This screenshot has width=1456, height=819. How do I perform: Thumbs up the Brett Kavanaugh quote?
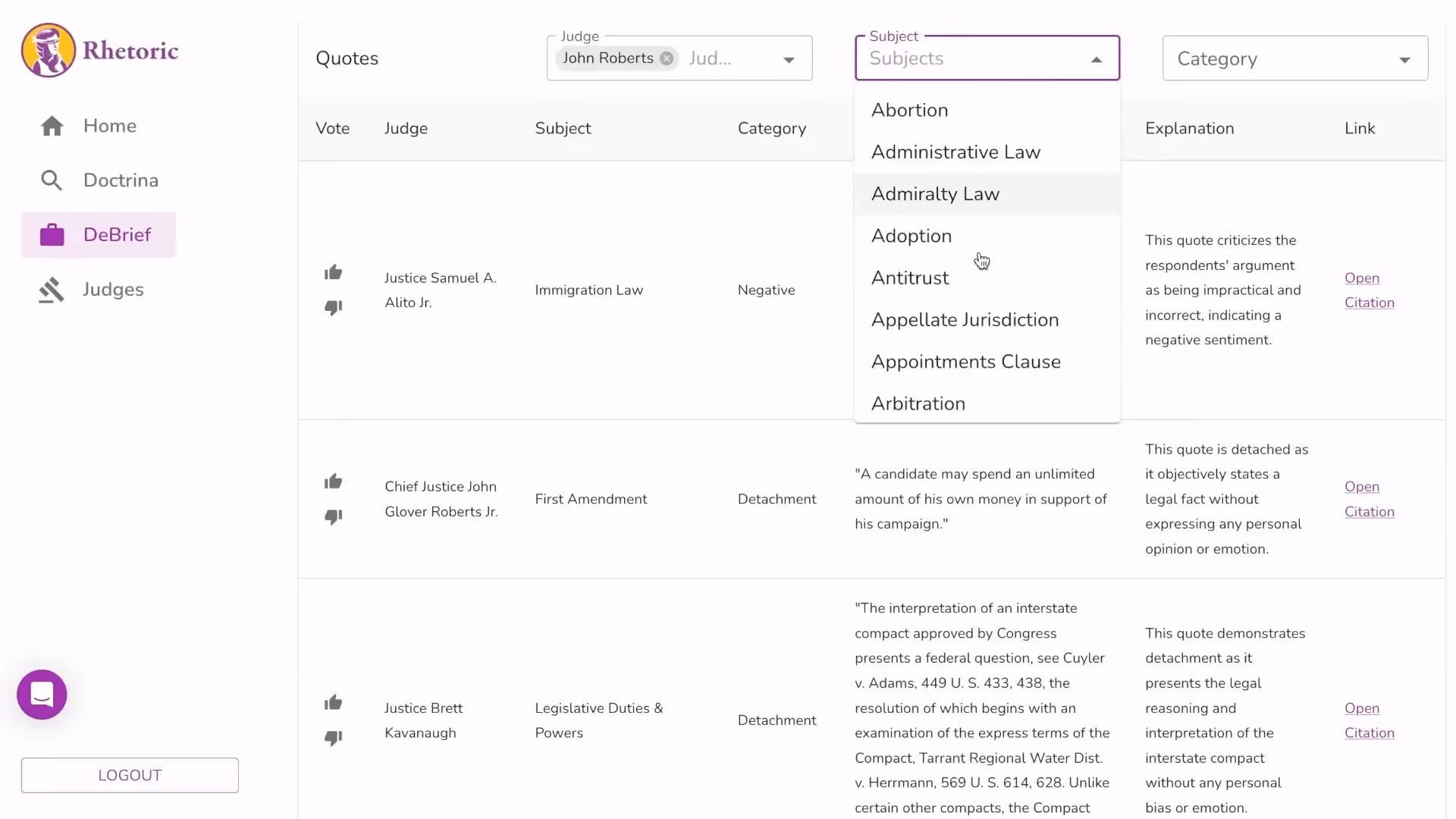point(333,703)
